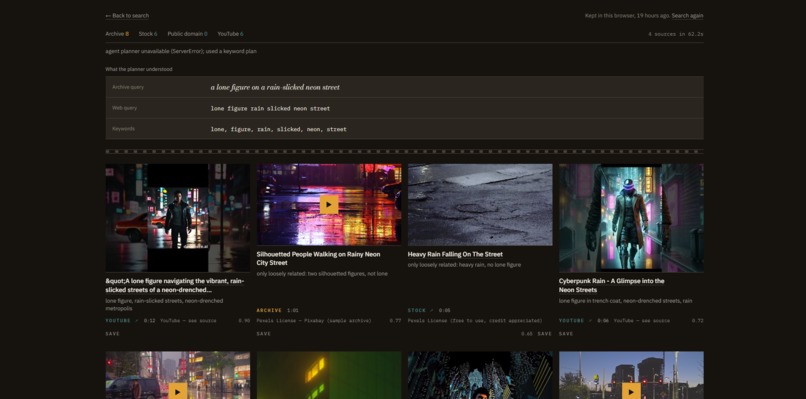Go back to search
The image size is (806, 399).
click(127, 16)
